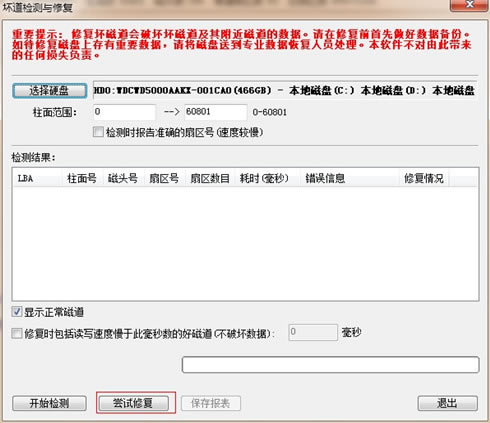Select the LBA column header
490x423 pixels.
click(37, 178)
